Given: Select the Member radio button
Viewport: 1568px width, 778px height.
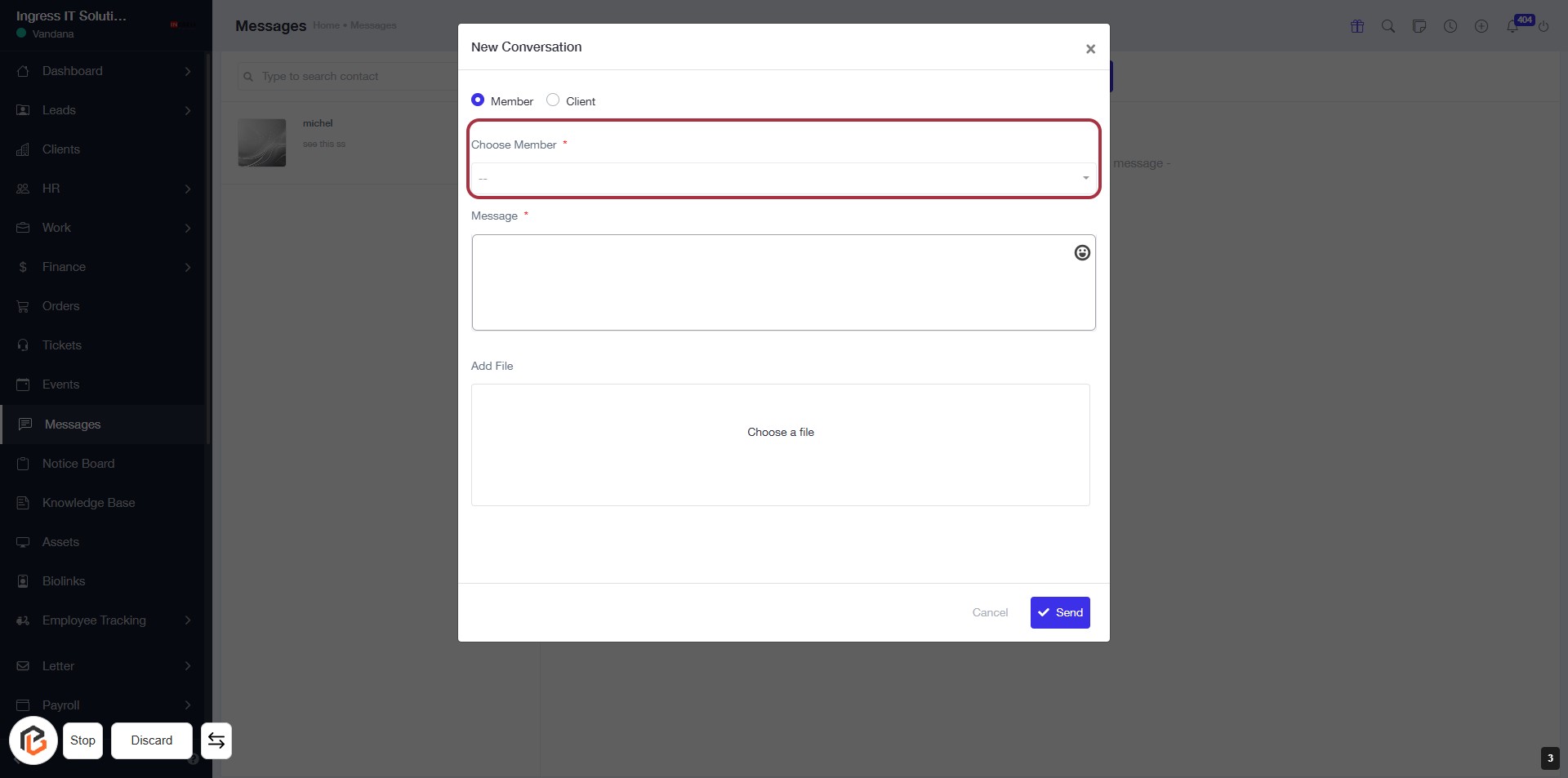Looking at the screenshot, I should pos(478,100).
